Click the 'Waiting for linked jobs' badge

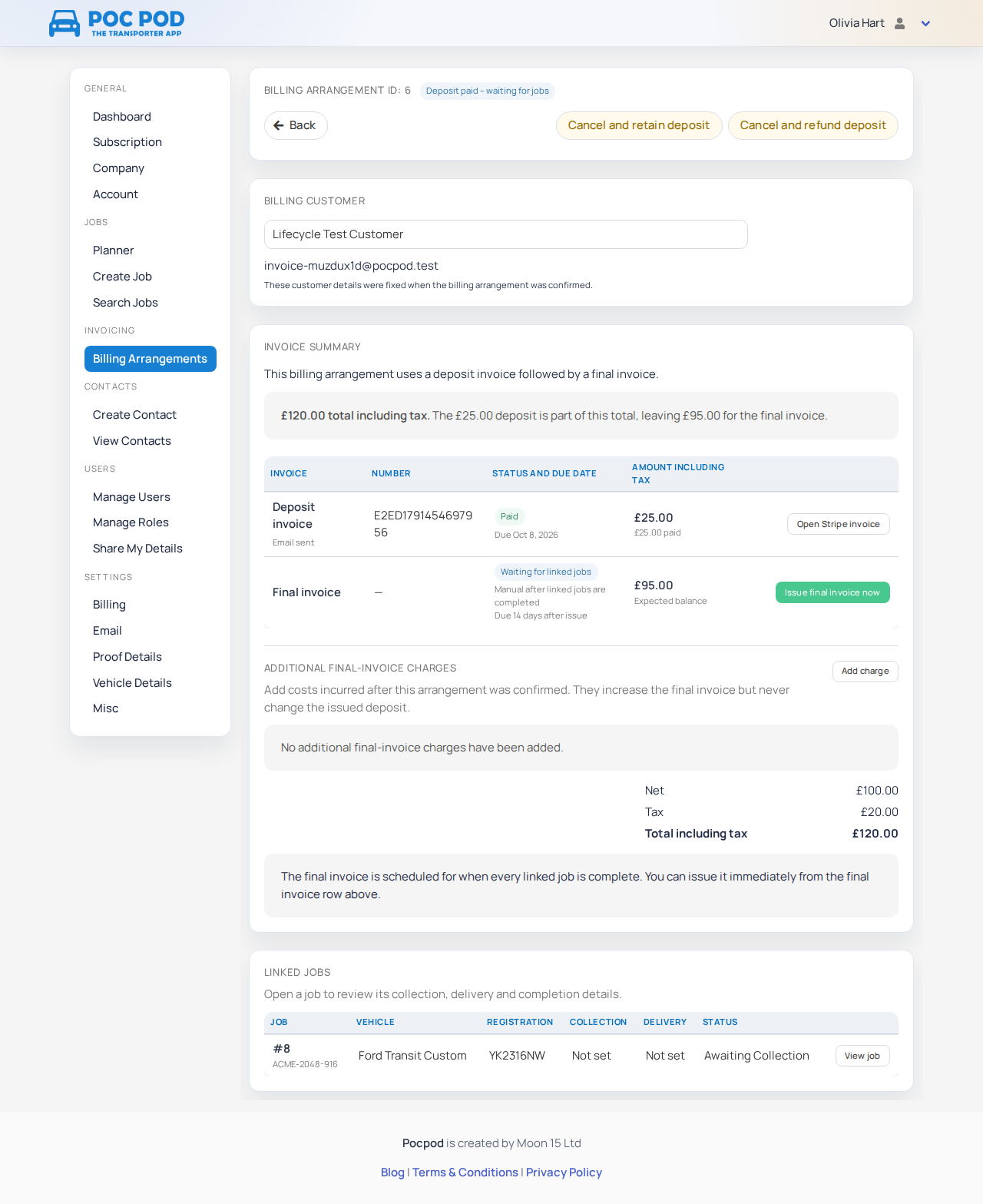coord(546,572)
